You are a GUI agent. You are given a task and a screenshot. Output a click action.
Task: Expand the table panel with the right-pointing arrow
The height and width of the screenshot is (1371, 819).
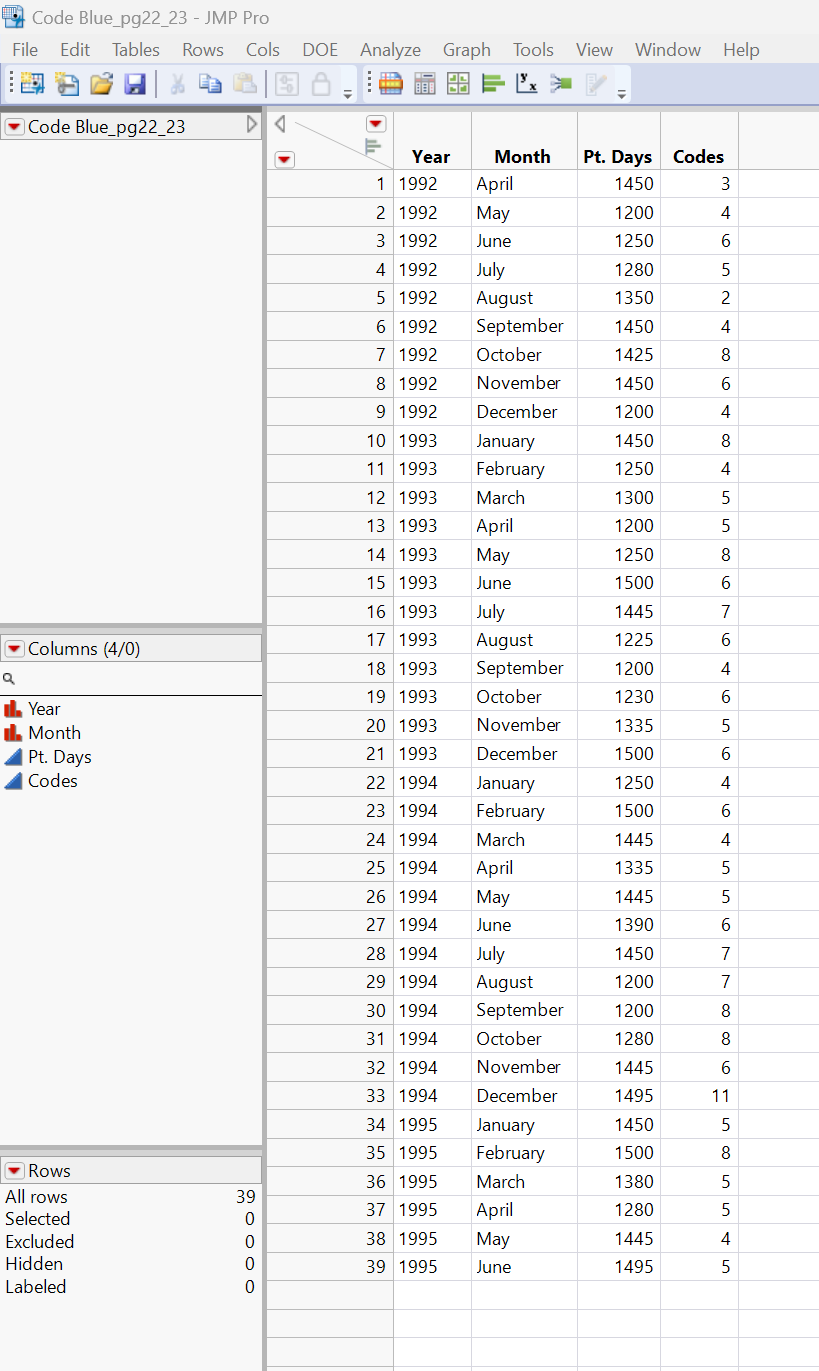pos(251,126)
